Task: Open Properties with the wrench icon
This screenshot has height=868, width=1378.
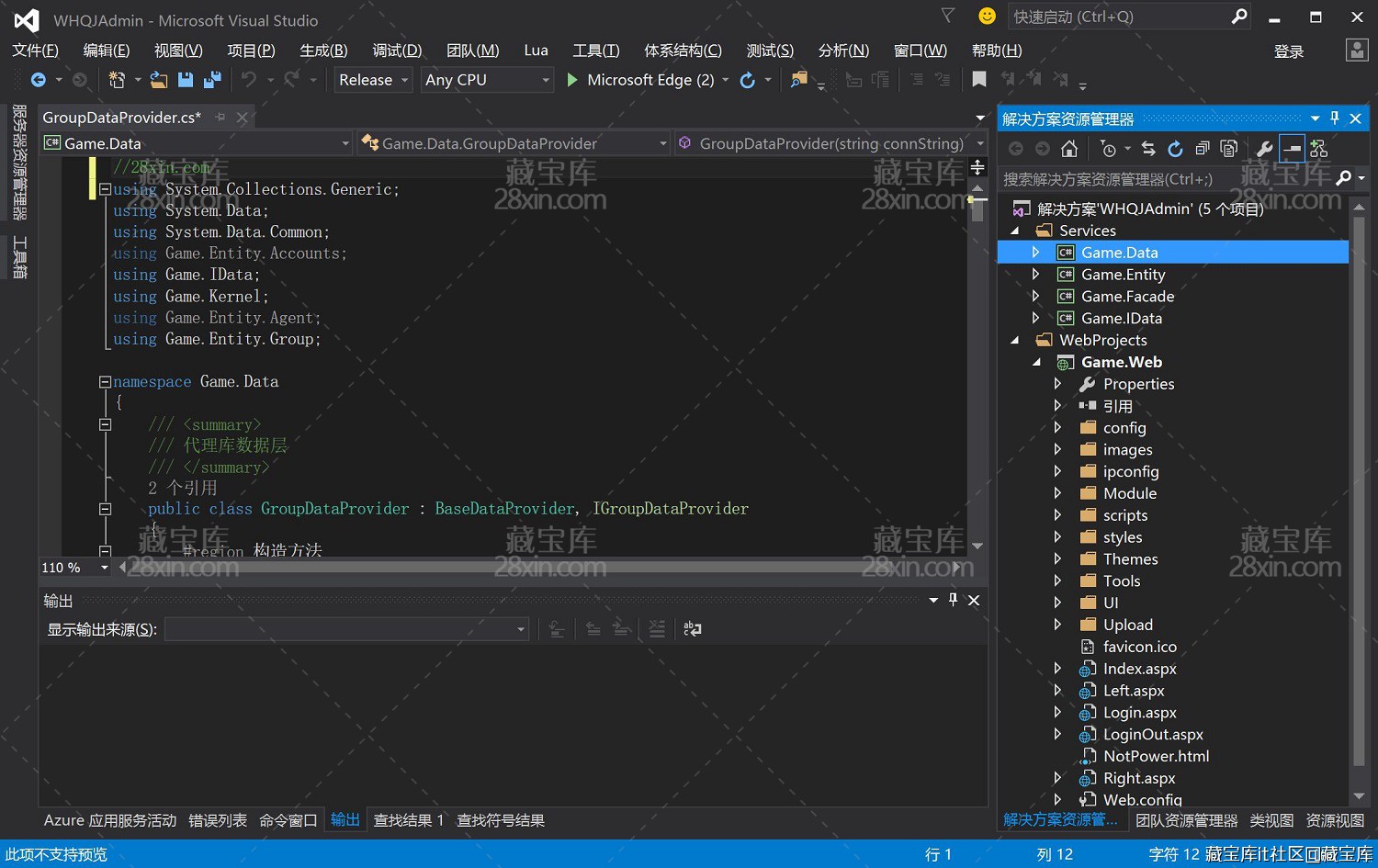Action: (x=1265, y=149)
